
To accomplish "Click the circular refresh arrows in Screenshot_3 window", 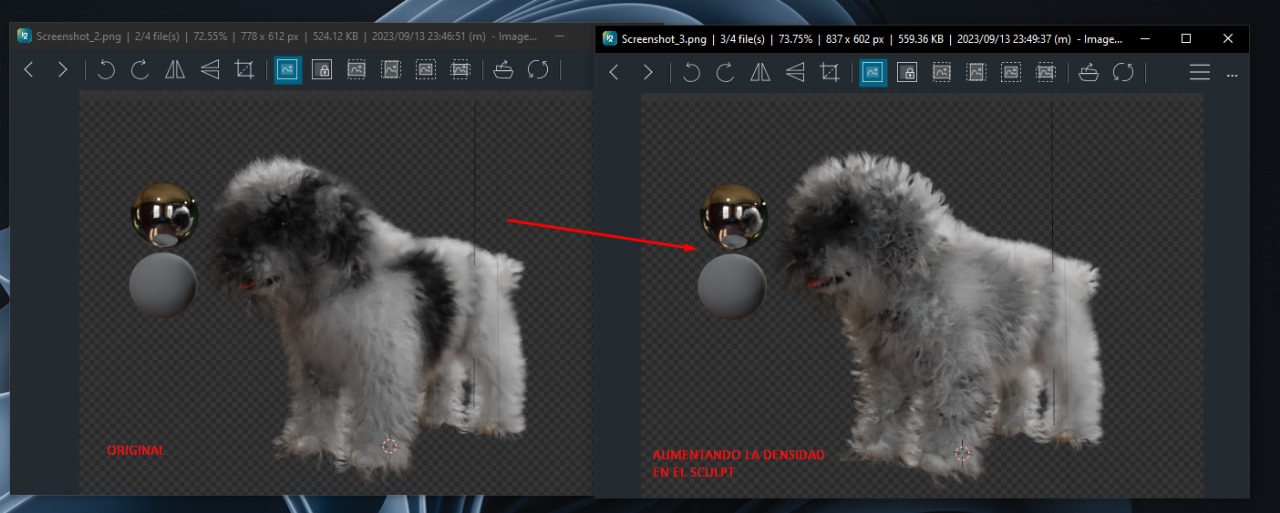I will [x=1123, y=72].
